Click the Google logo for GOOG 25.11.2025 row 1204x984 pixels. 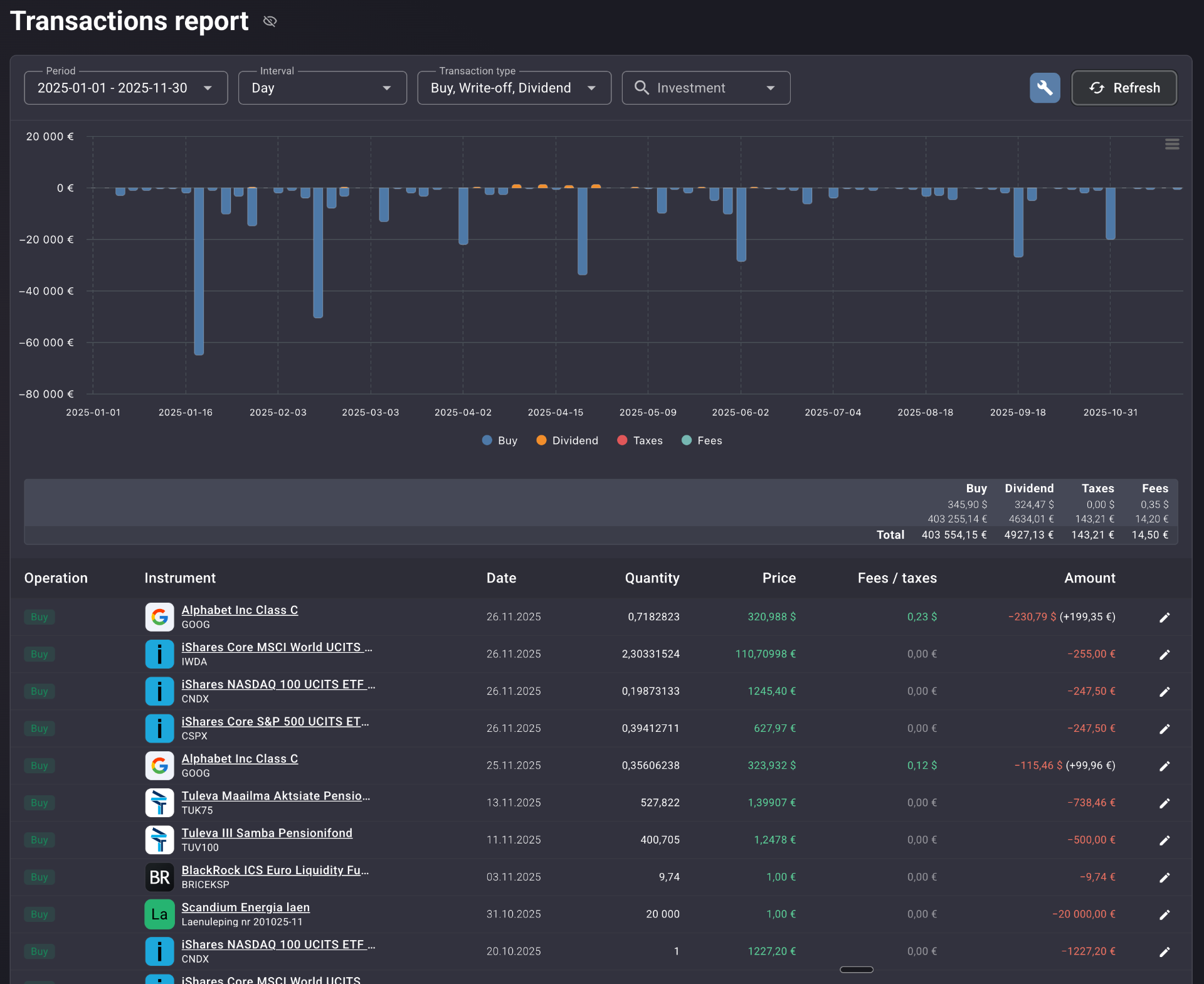(x=159, y=766)
